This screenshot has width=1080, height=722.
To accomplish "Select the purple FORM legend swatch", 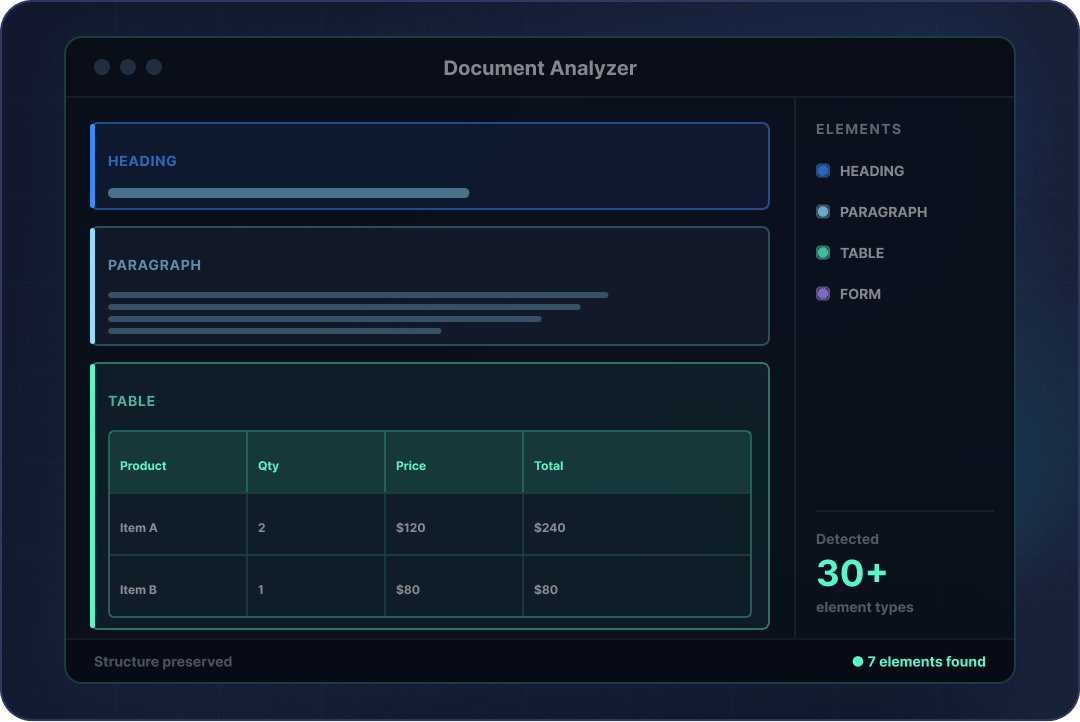I will click(823, 293).
